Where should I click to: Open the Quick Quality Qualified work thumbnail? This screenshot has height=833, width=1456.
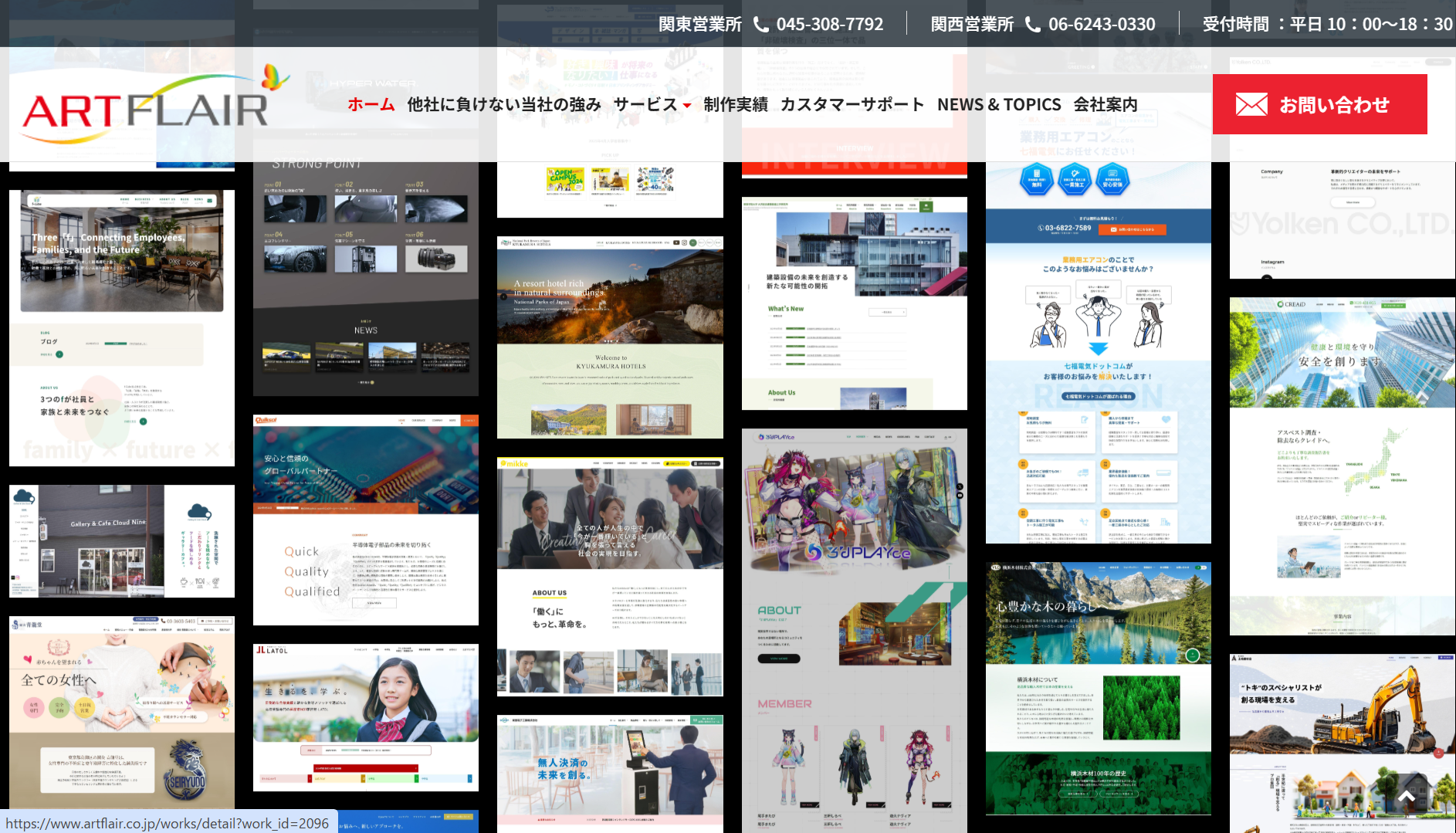(366, 520)
